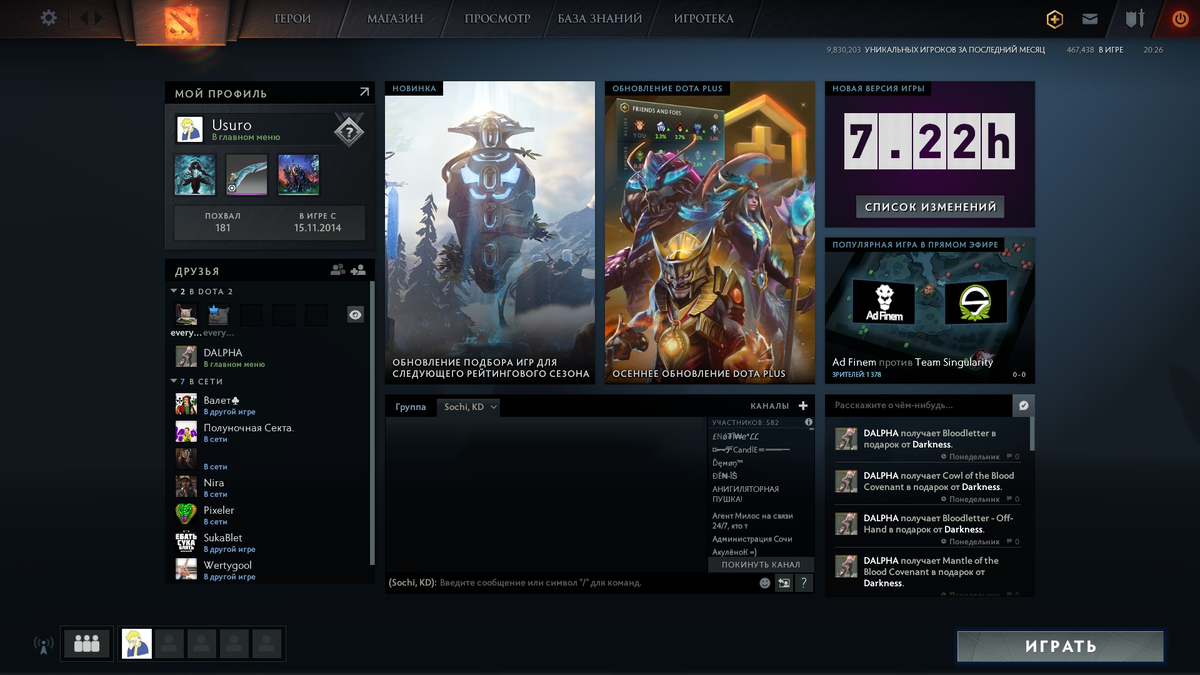Add a chat channel with the plus icon
The image size is (1200, 675).
click(803, 406)
